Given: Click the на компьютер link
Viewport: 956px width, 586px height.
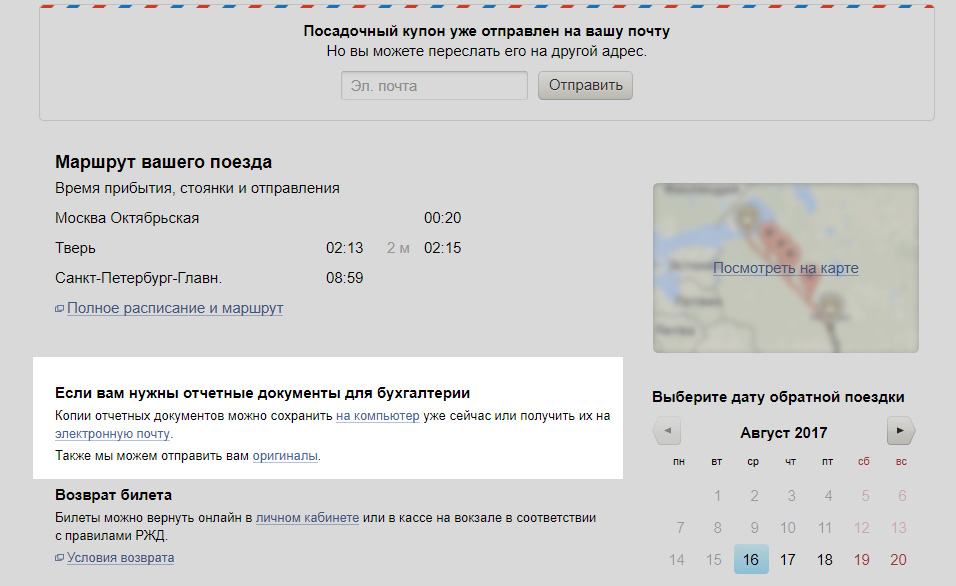Looking at the screenshot, I should 378,416.
